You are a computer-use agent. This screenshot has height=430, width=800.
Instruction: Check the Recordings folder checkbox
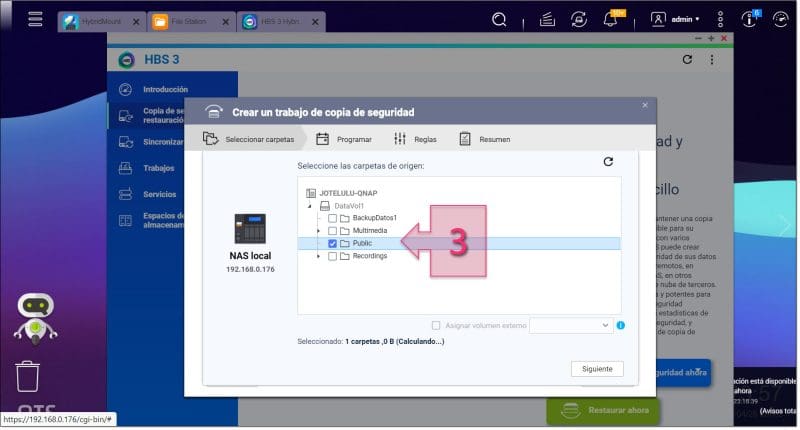(333, 257)
